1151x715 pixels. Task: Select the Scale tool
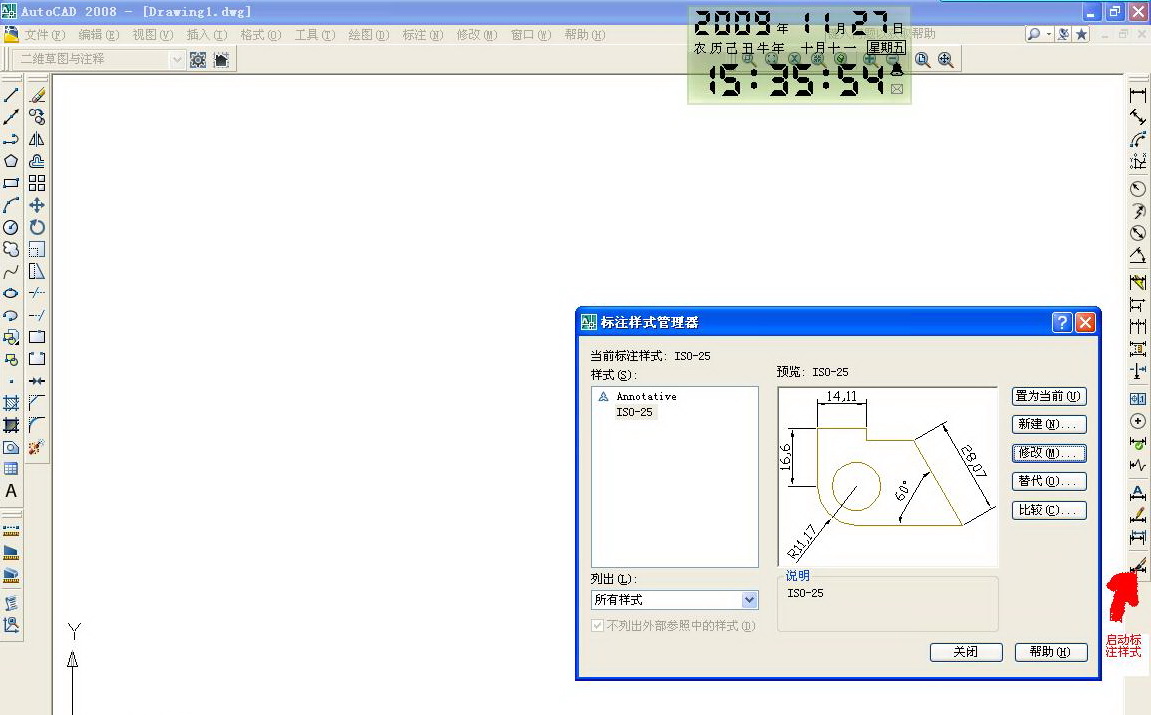(37, 249)
